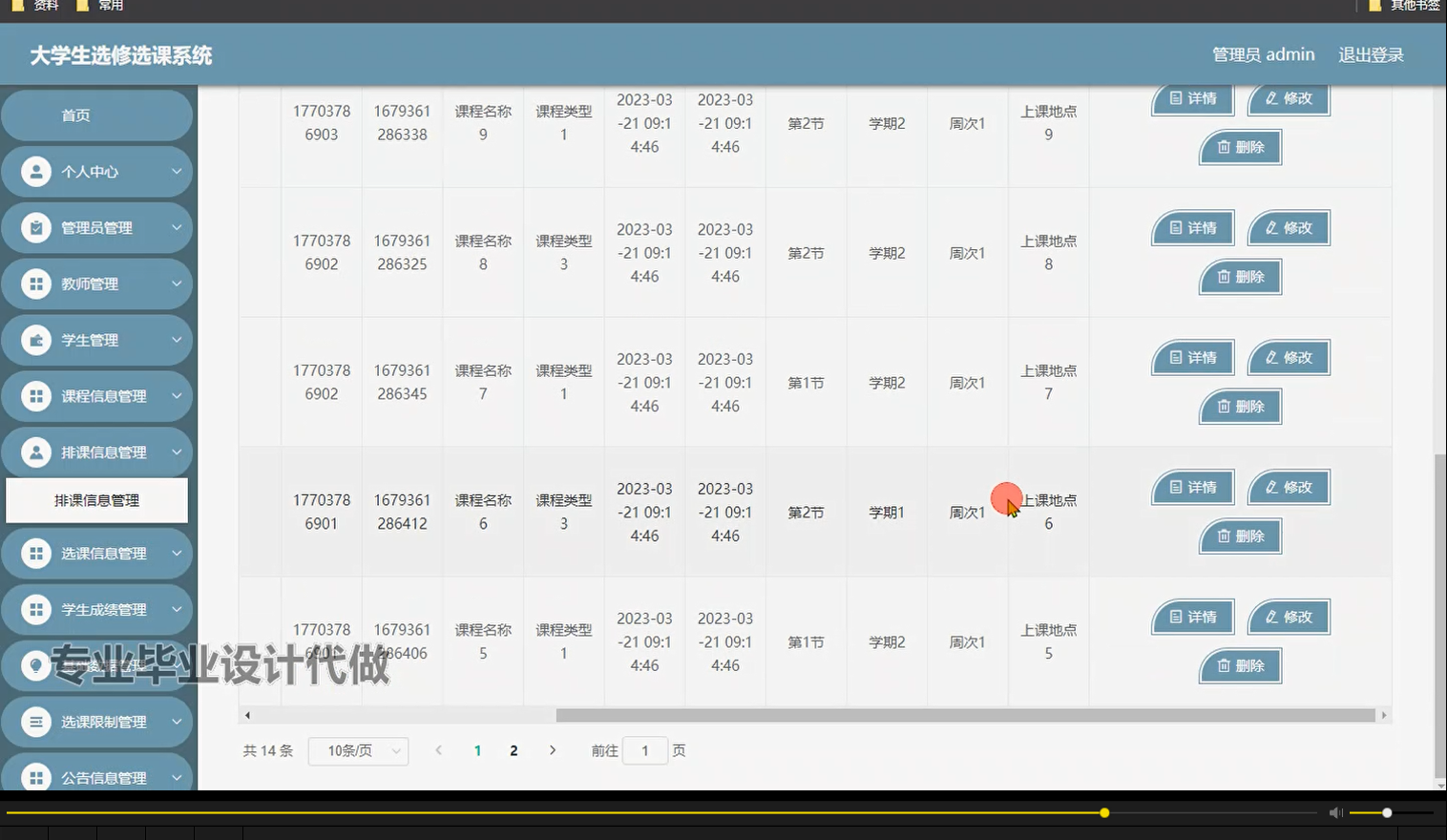
Task: Click the 公告信息管理 sidebar grid icon
Action: click(36, 778)
